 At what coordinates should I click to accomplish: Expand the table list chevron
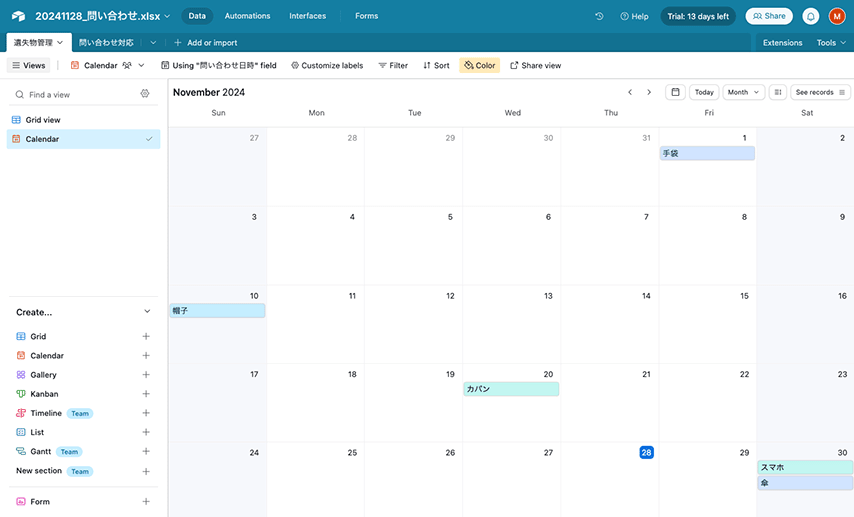(153, 42)
